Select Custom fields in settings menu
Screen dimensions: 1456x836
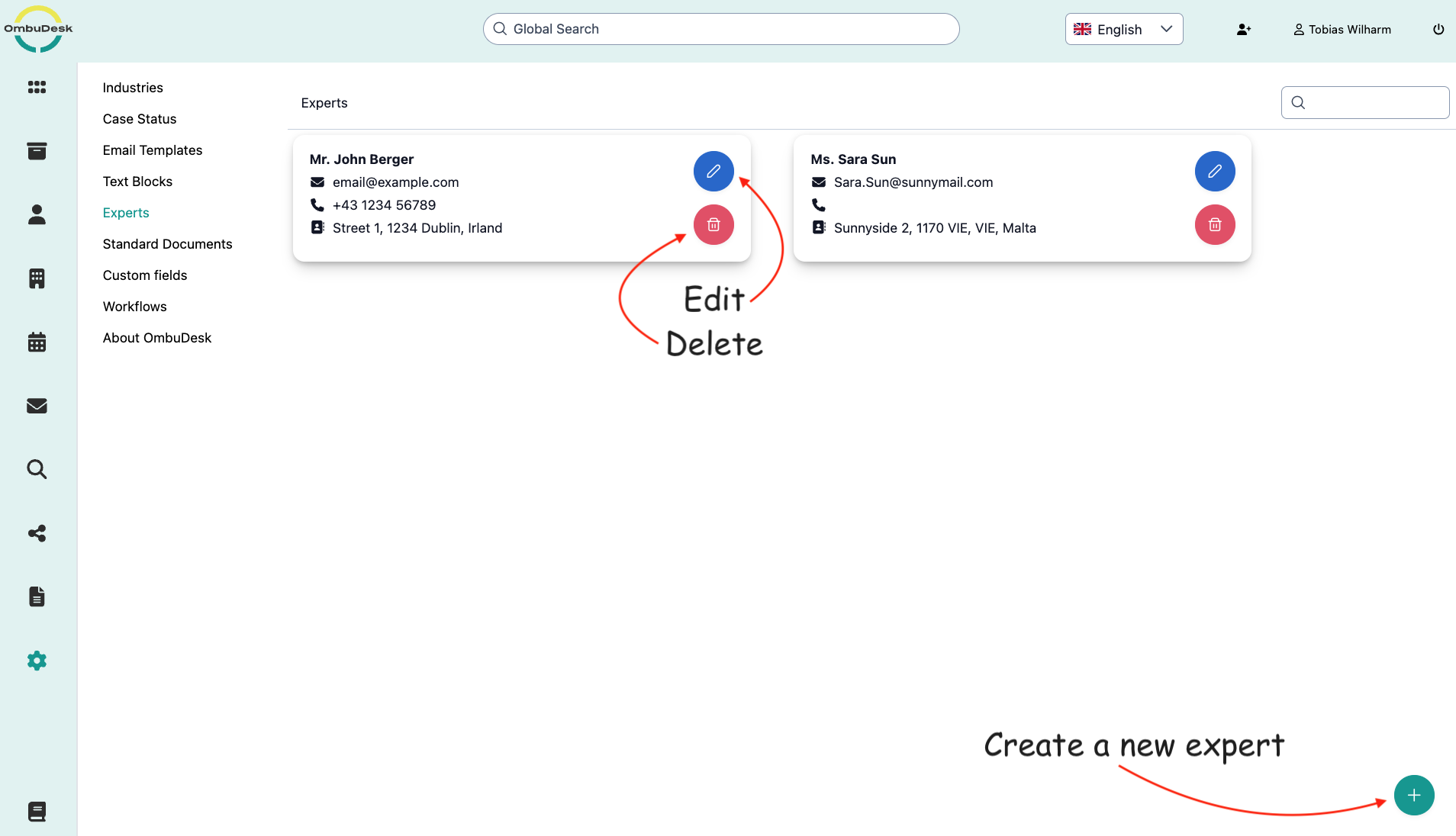(145, 275)
